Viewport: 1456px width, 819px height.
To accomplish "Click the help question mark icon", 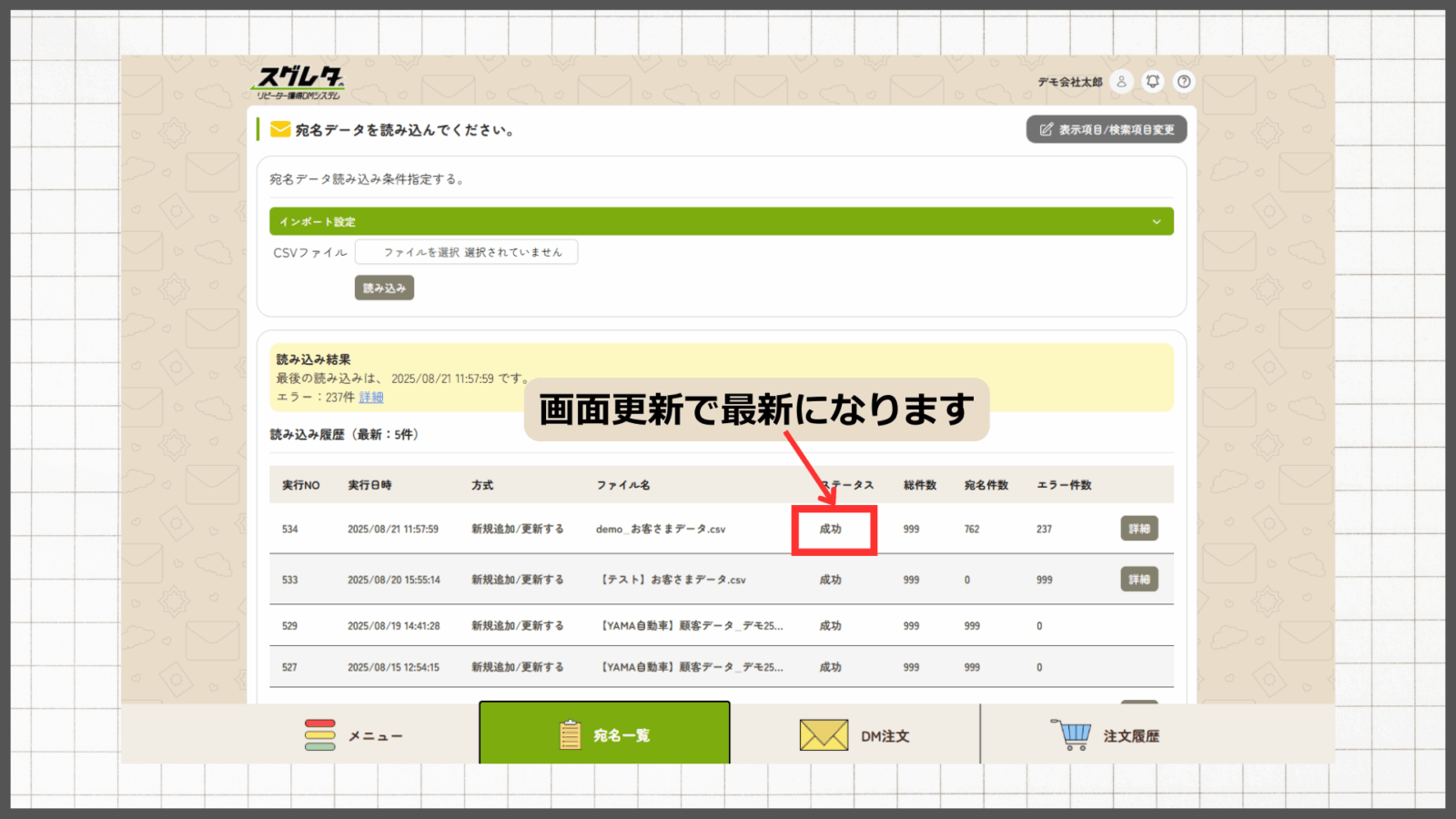I will pyautogui.click(x=1184, y=82).
